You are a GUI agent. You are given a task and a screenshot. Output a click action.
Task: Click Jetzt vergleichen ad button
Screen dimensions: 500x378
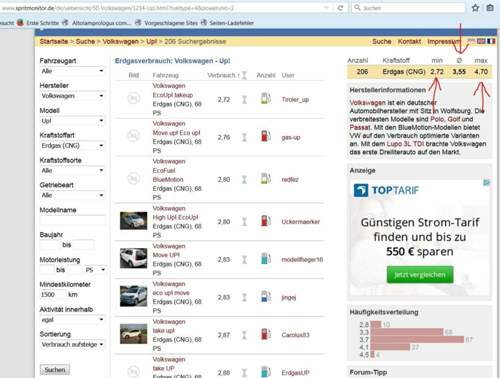click(420, 275)
